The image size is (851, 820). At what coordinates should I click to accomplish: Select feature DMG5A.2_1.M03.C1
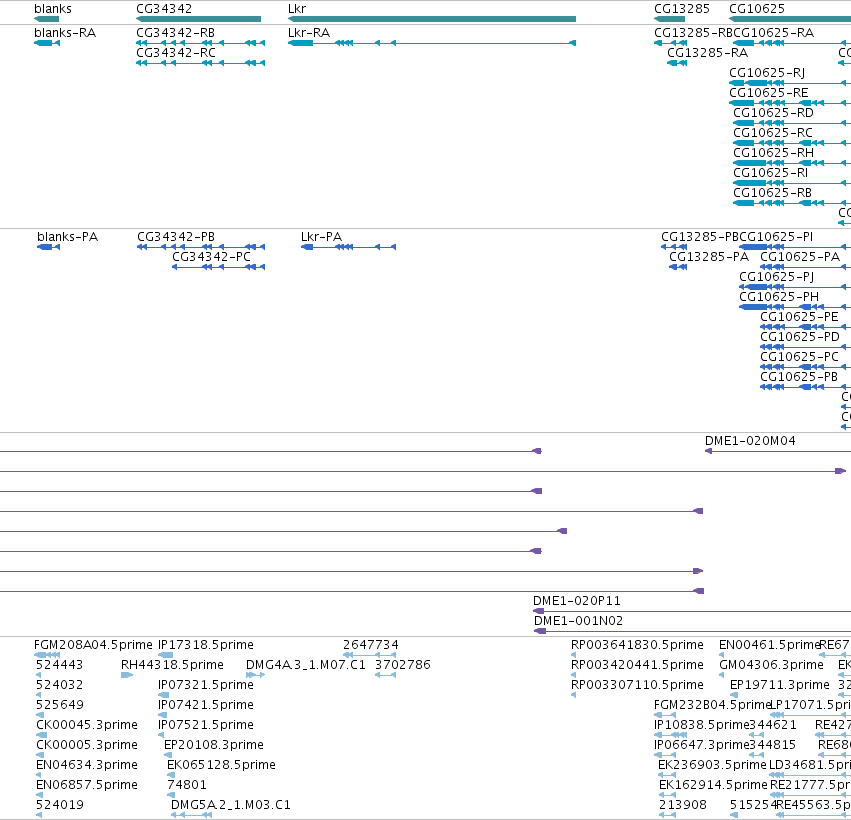[x=231, y=805]
